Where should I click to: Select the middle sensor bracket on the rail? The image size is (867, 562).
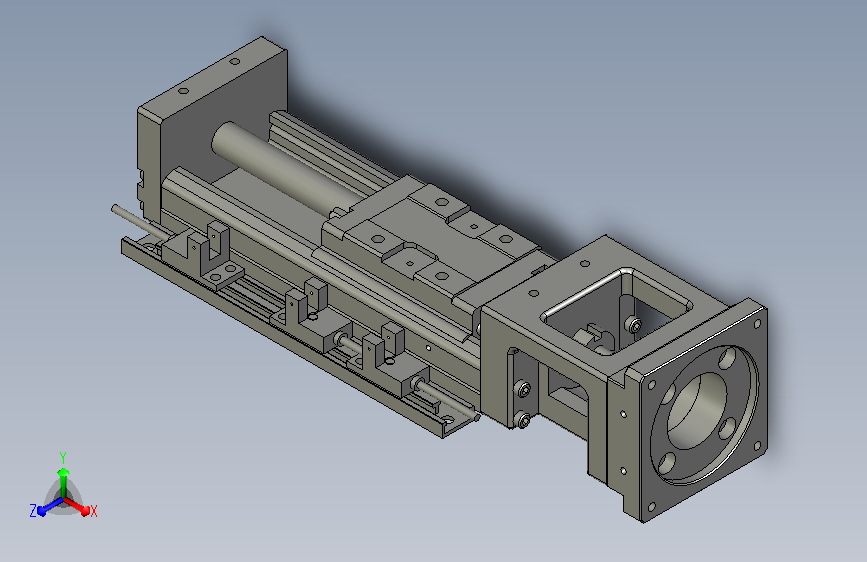coord(312,316)
